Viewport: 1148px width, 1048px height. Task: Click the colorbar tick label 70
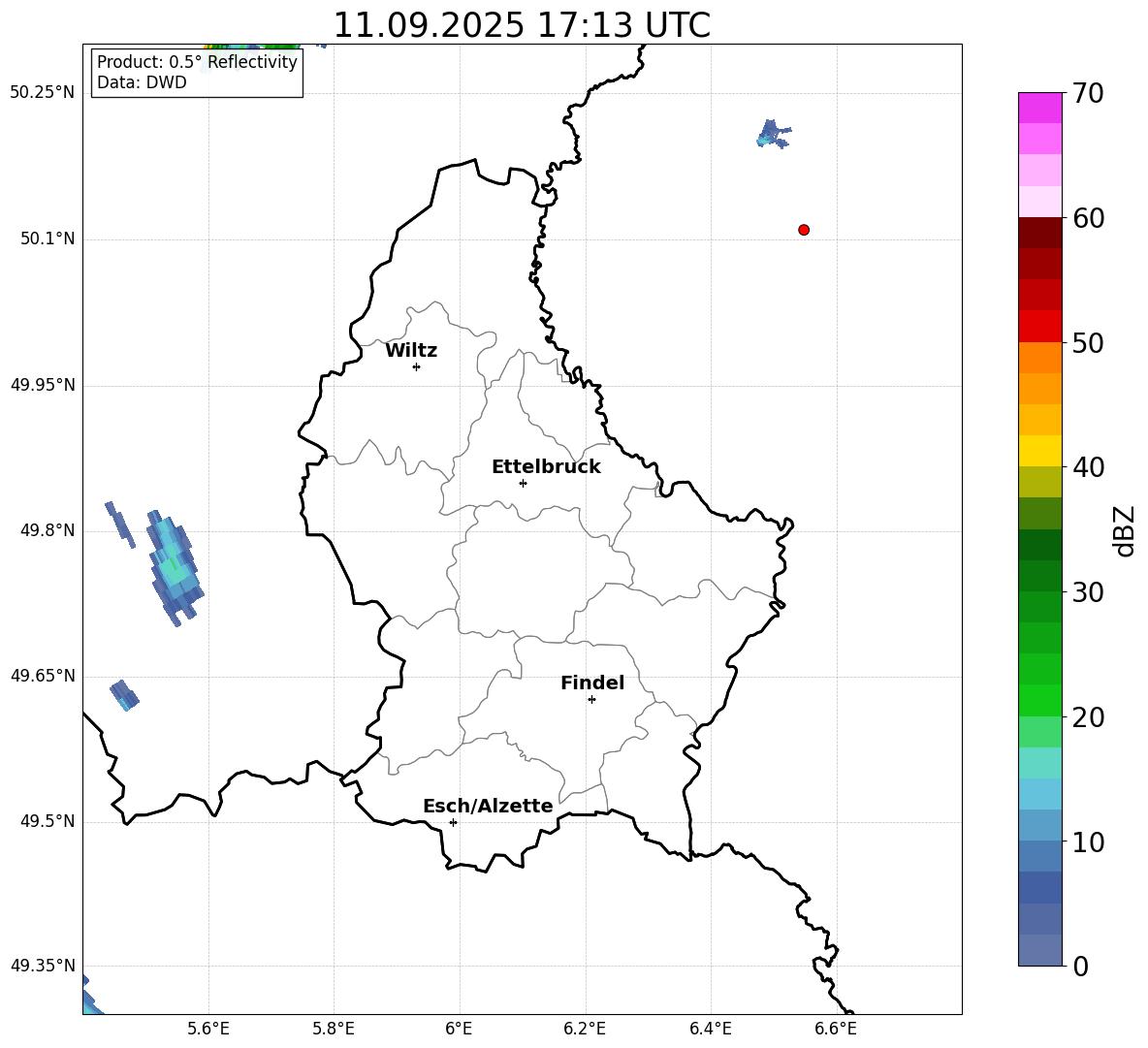tap(1088, 93)
